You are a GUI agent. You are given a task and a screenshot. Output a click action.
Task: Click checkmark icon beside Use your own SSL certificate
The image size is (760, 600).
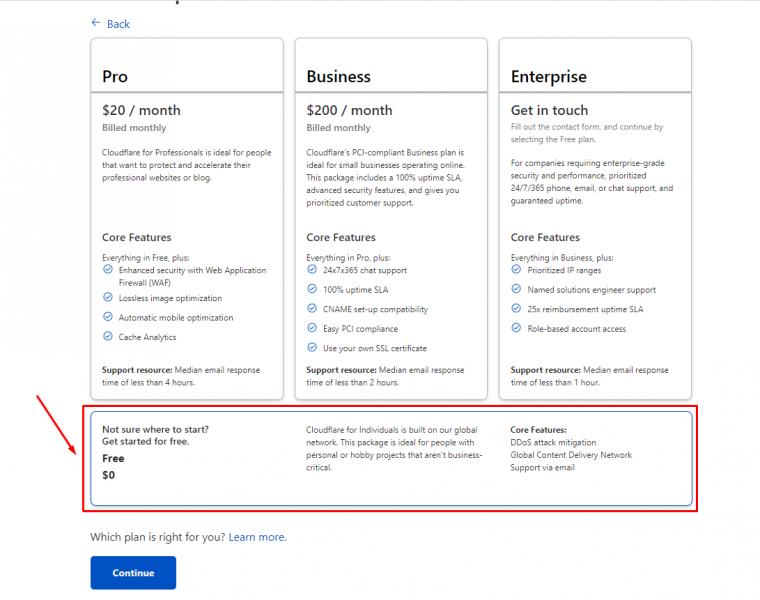pyautogui.click(x=312, y=347)
